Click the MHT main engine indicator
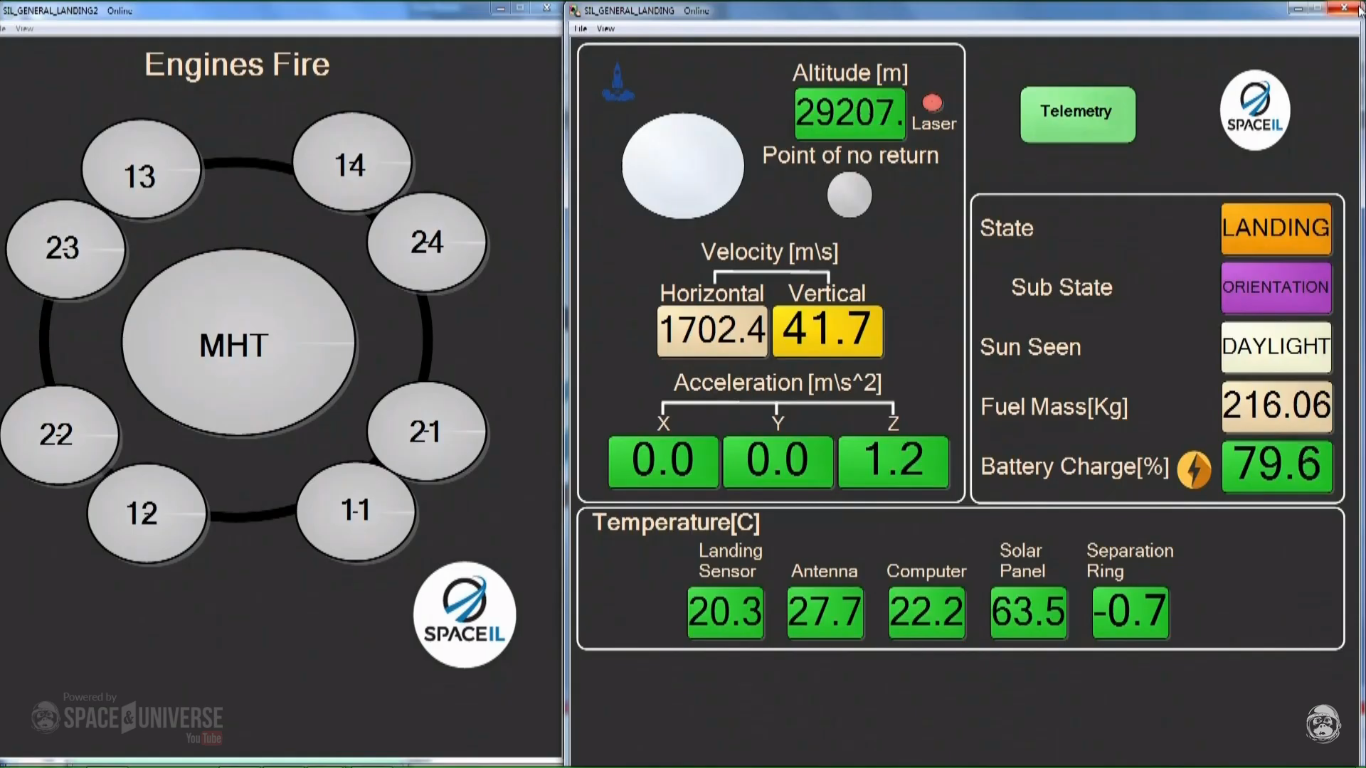Screen dimensions: 1366x768 pos(238,342)
